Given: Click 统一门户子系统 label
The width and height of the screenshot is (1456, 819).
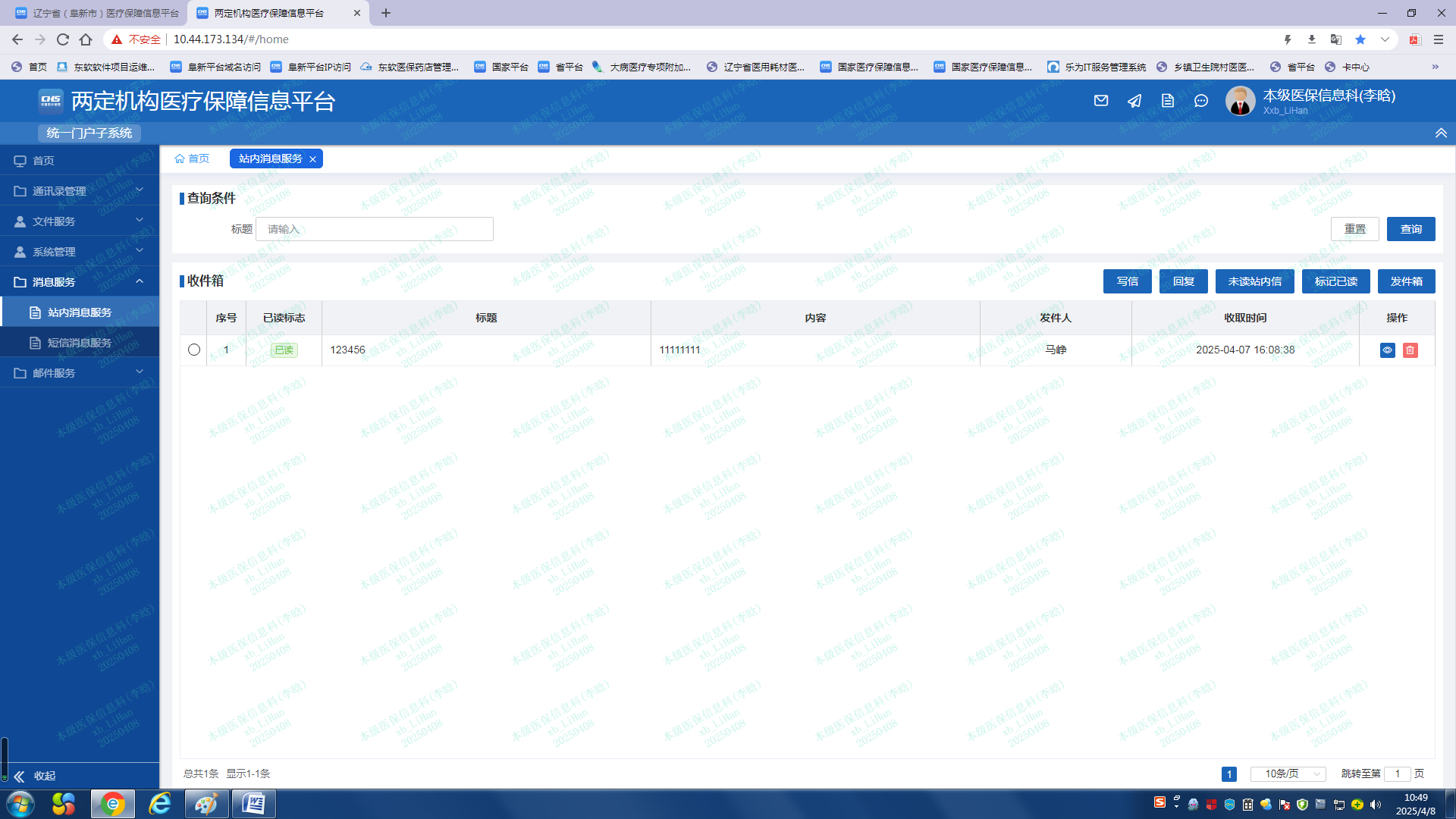Looking at the screenshot, I should point(89,133).
